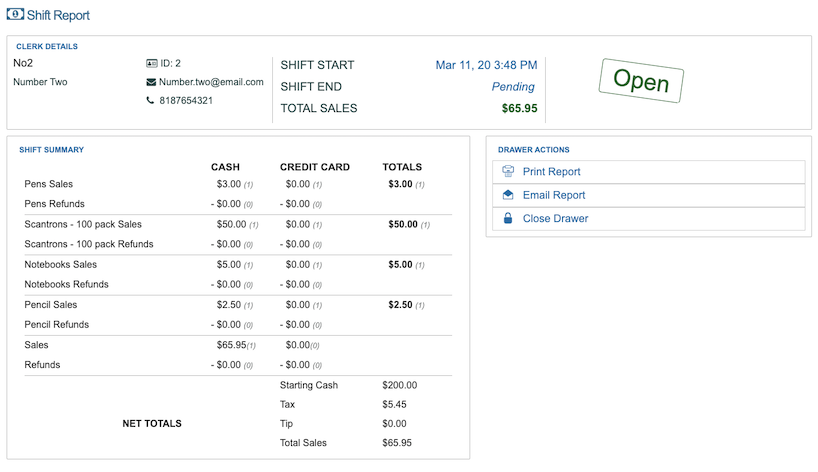Click the envelope icon beside clerk email
The image size is (818, 472).
(152, 82)
